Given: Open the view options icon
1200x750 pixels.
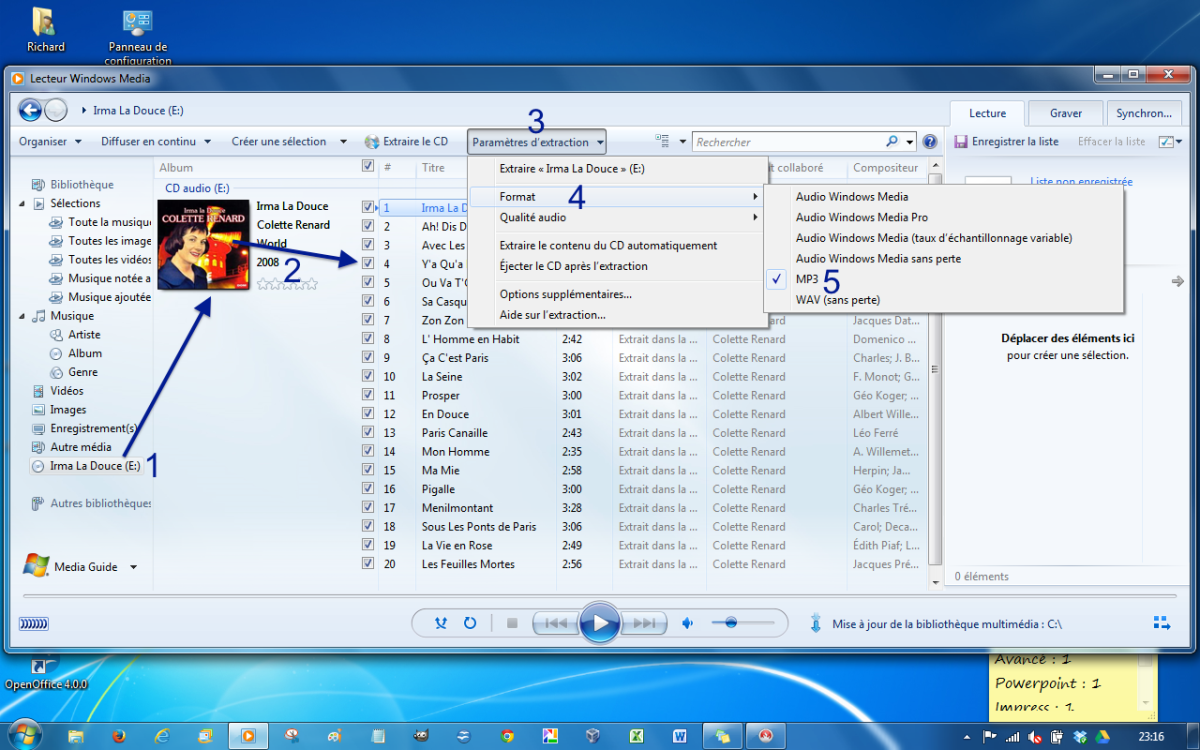Looking at the screenshot, I should (662, 142).
